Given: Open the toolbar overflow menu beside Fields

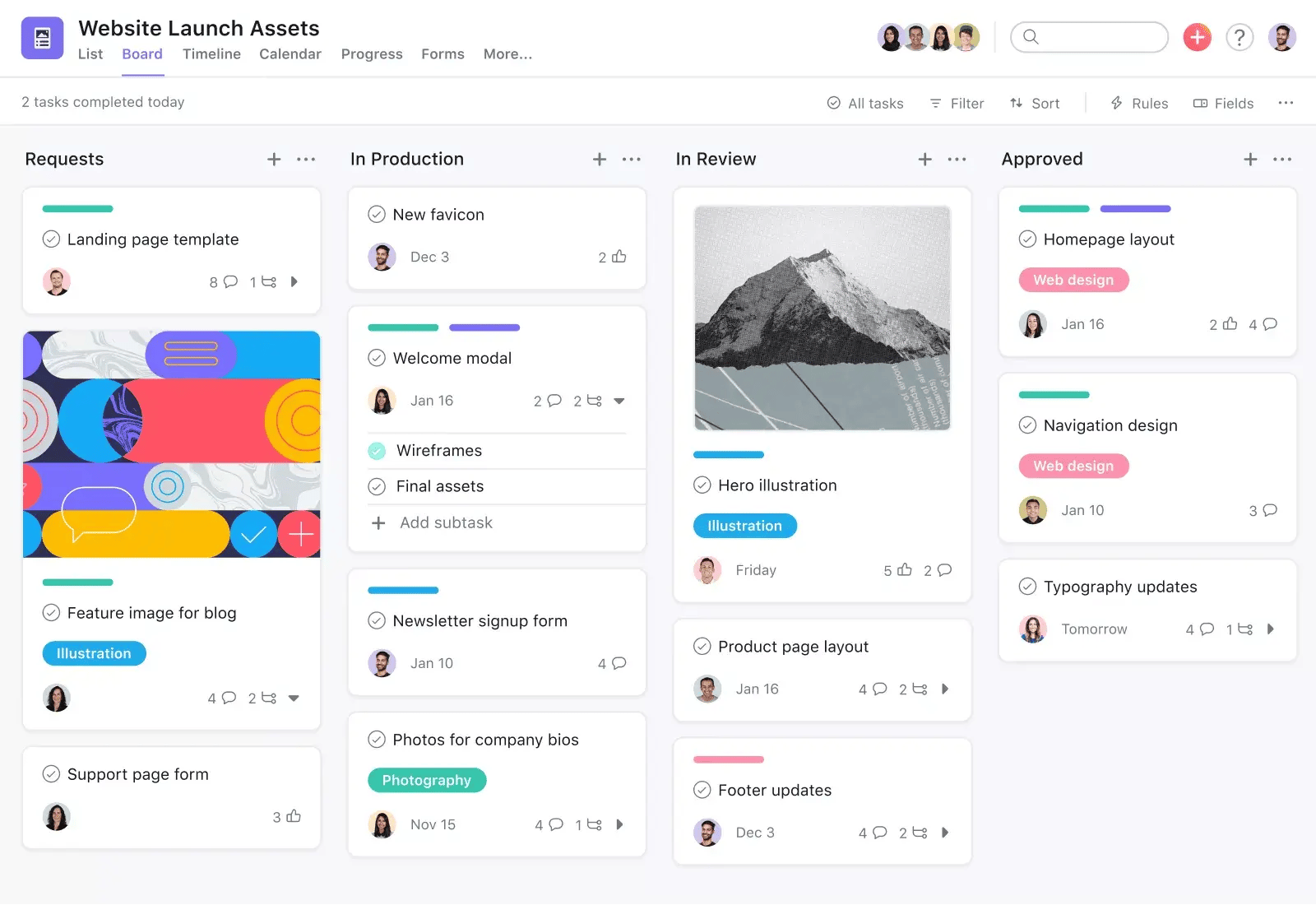Looking at the screenshot, I should tap(1286, 103).
